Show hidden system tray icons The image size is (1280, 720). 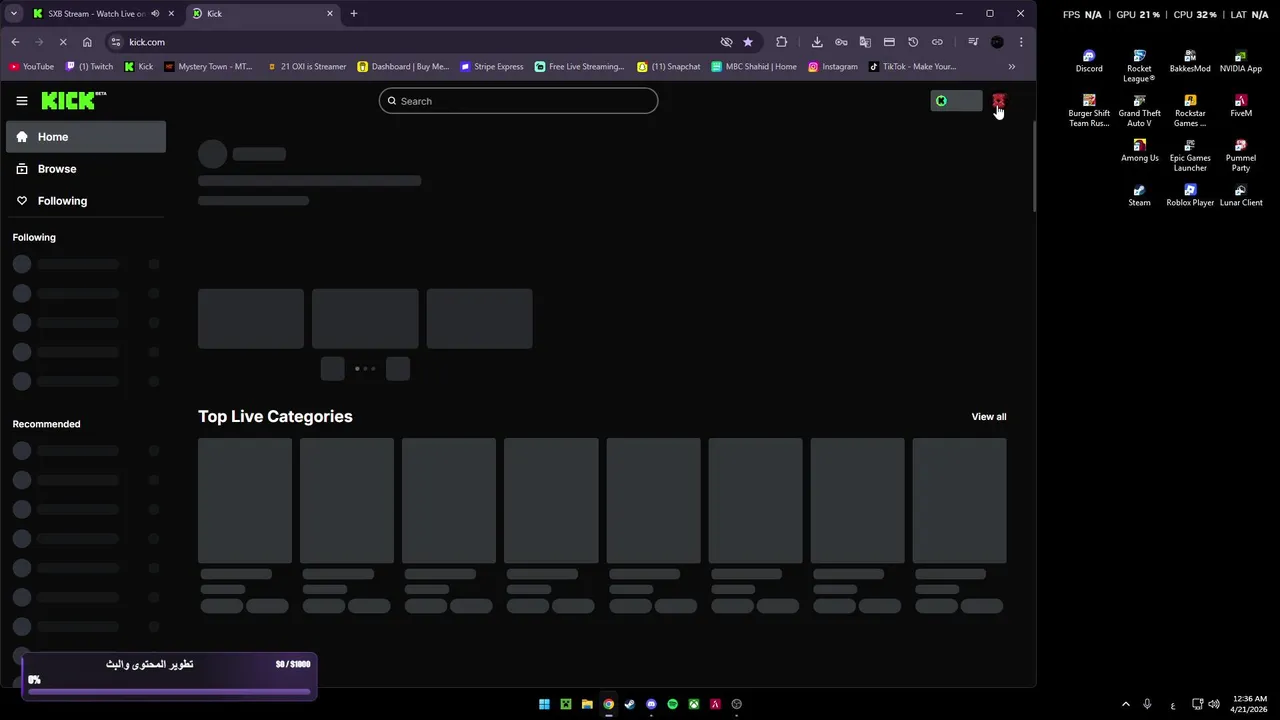(x=1126, y=704)
